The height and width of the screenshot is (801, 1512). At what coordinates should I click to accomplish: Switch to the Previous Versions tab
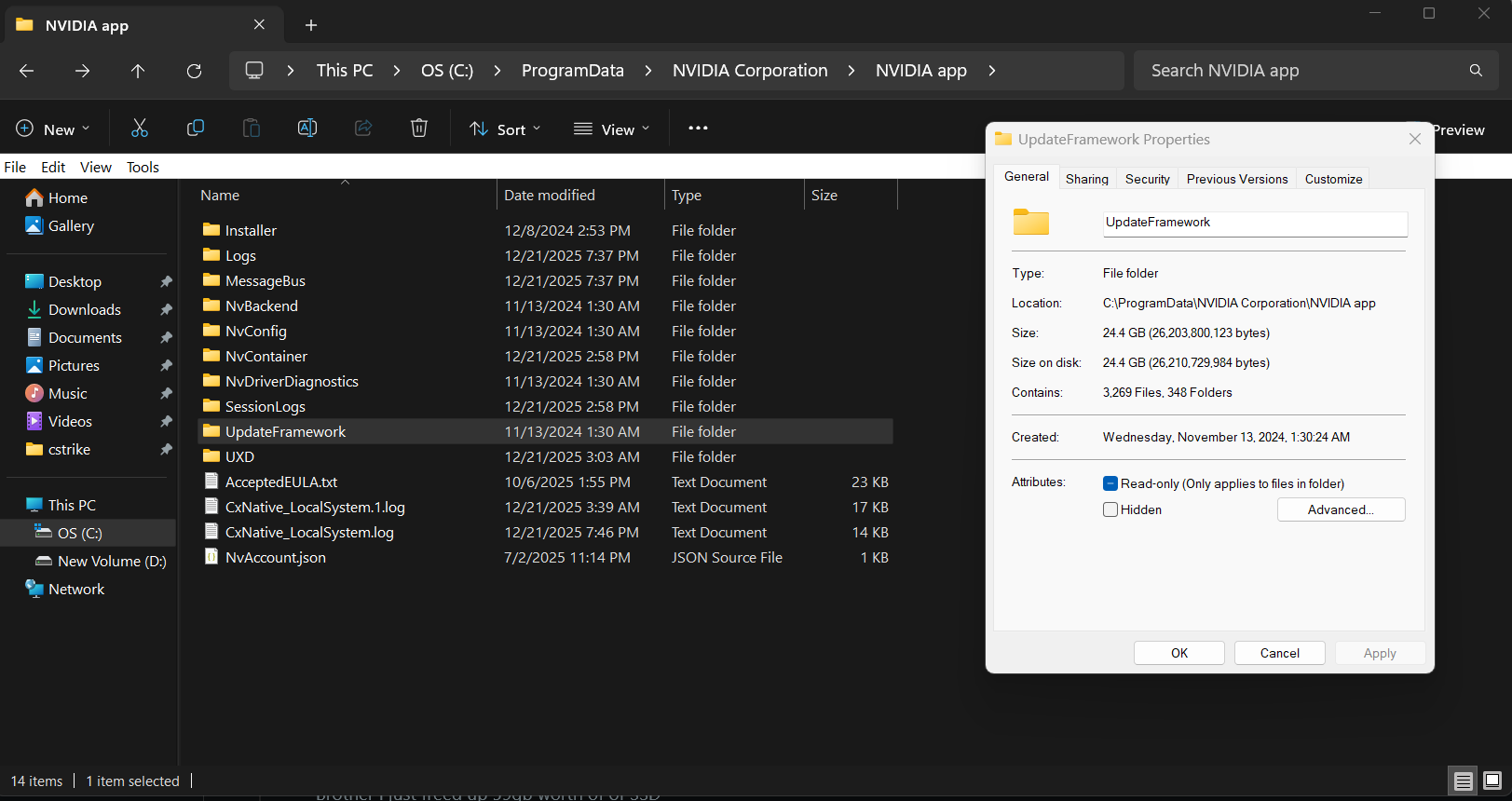tap(1237, 179)
